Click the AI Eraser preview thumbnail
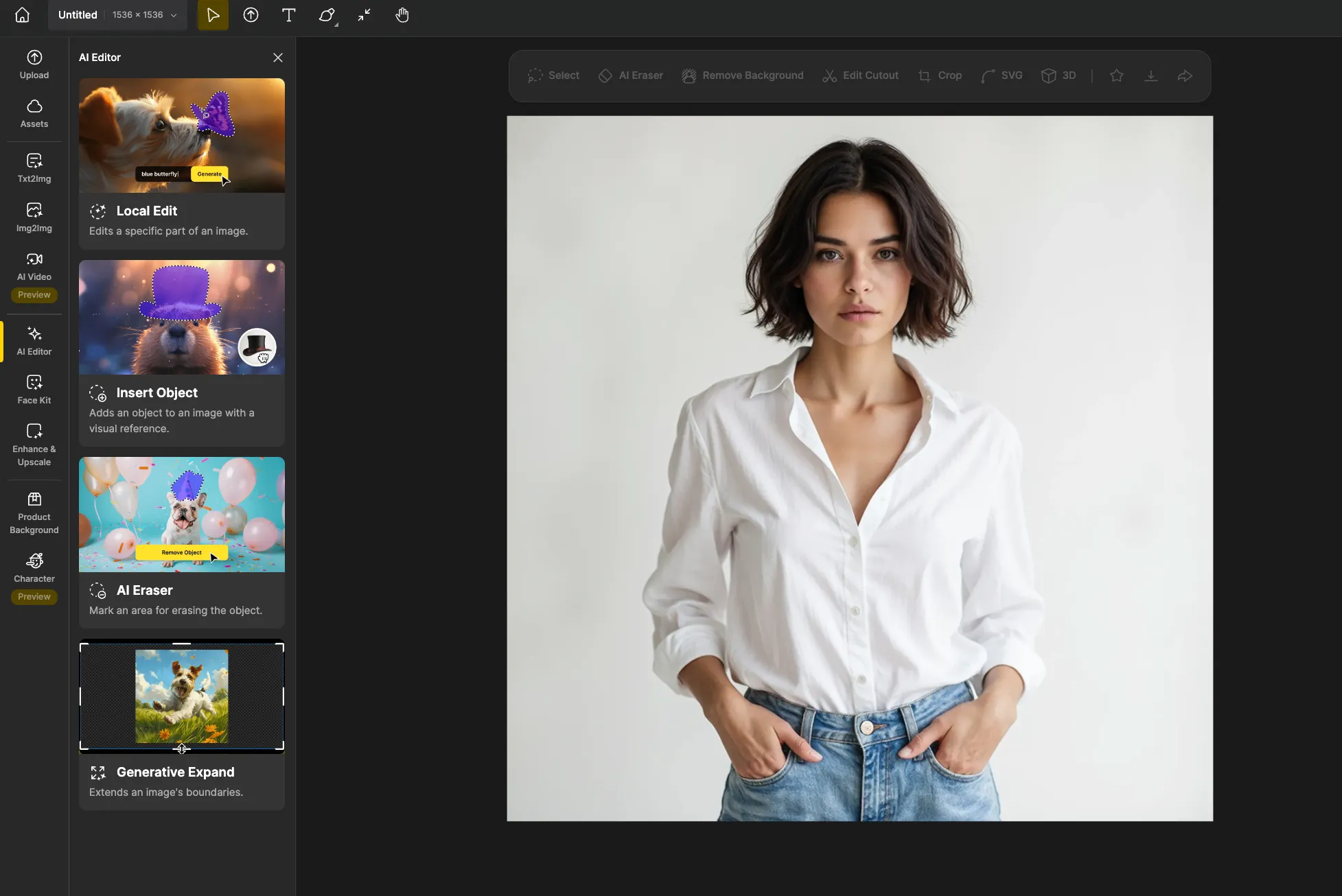 coord(182,515)
